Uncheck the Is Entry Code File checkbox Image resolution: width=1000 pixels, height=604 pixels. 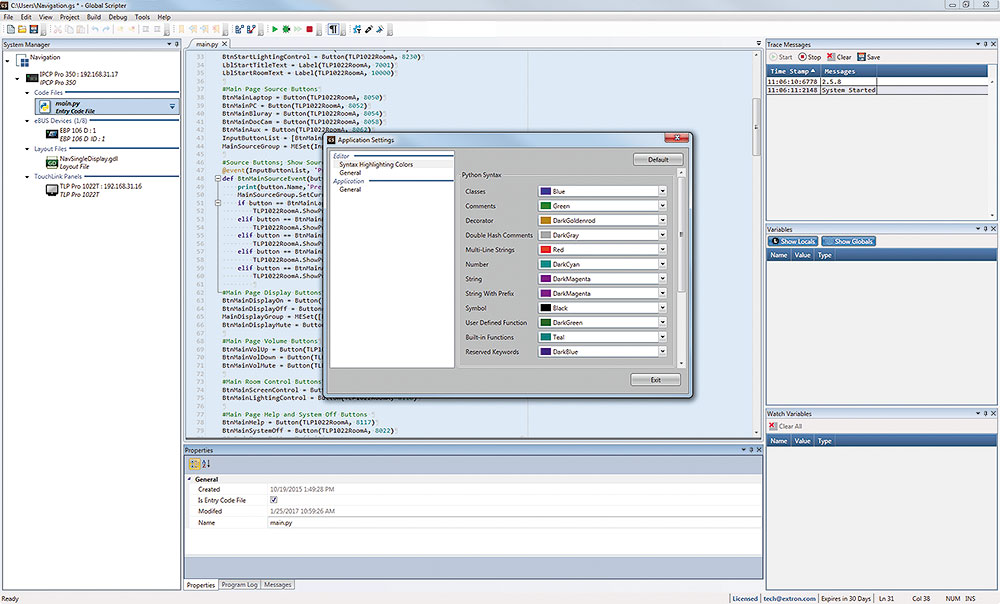[x=274, y=499]
